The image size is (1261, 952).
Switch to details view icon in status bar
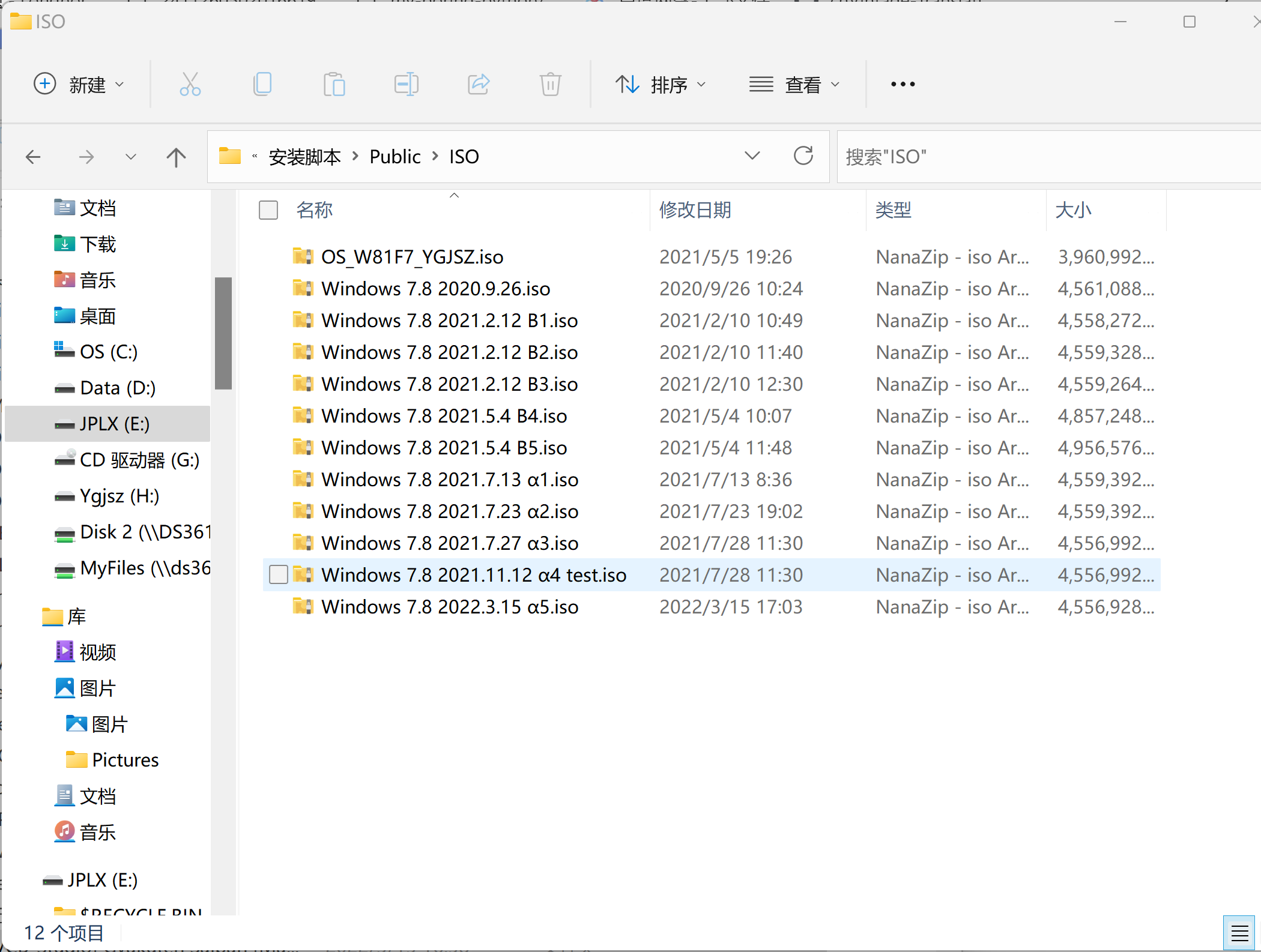pos(1239,933)
